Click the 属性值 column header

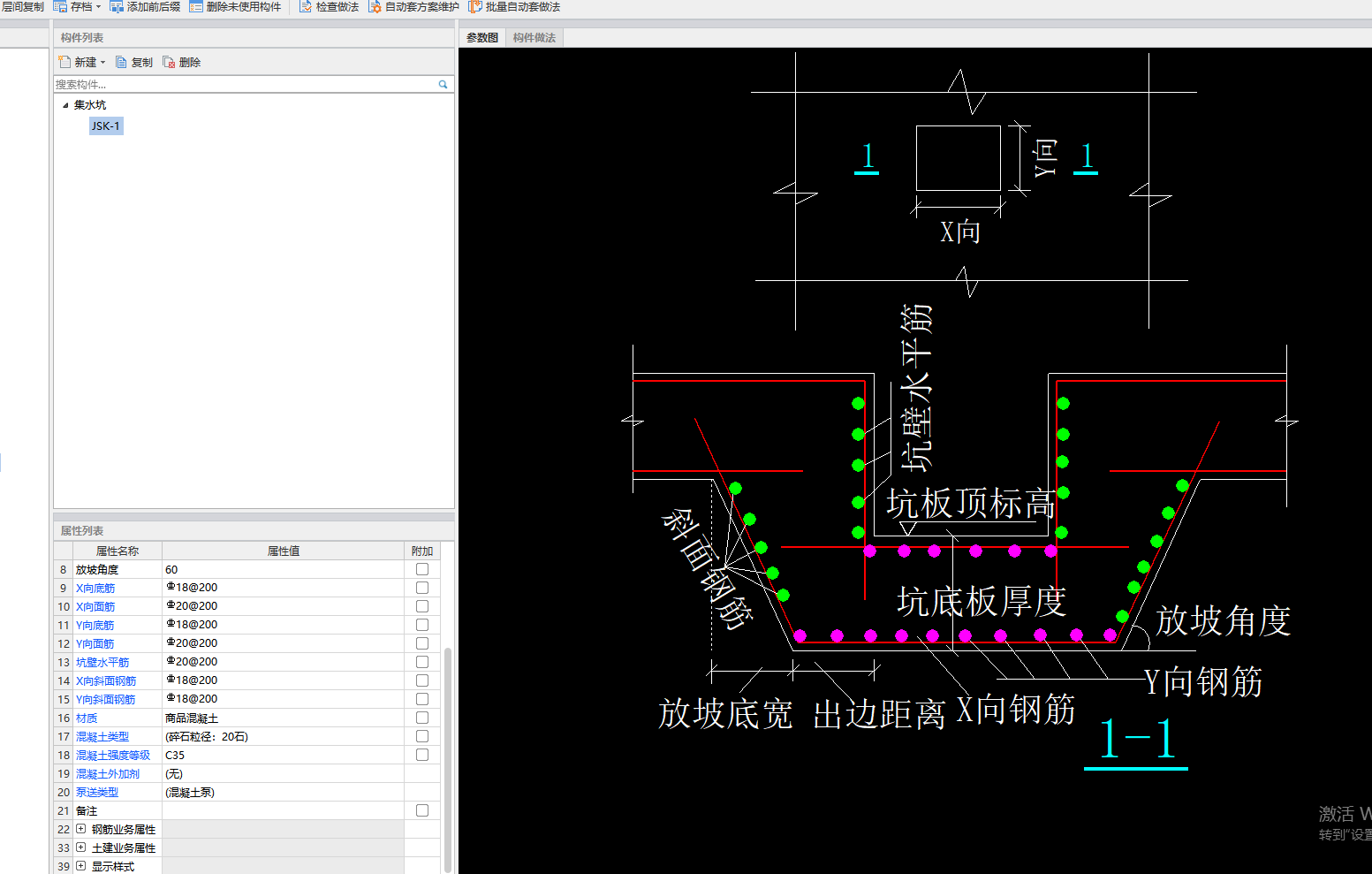click(x=284, y=551)
